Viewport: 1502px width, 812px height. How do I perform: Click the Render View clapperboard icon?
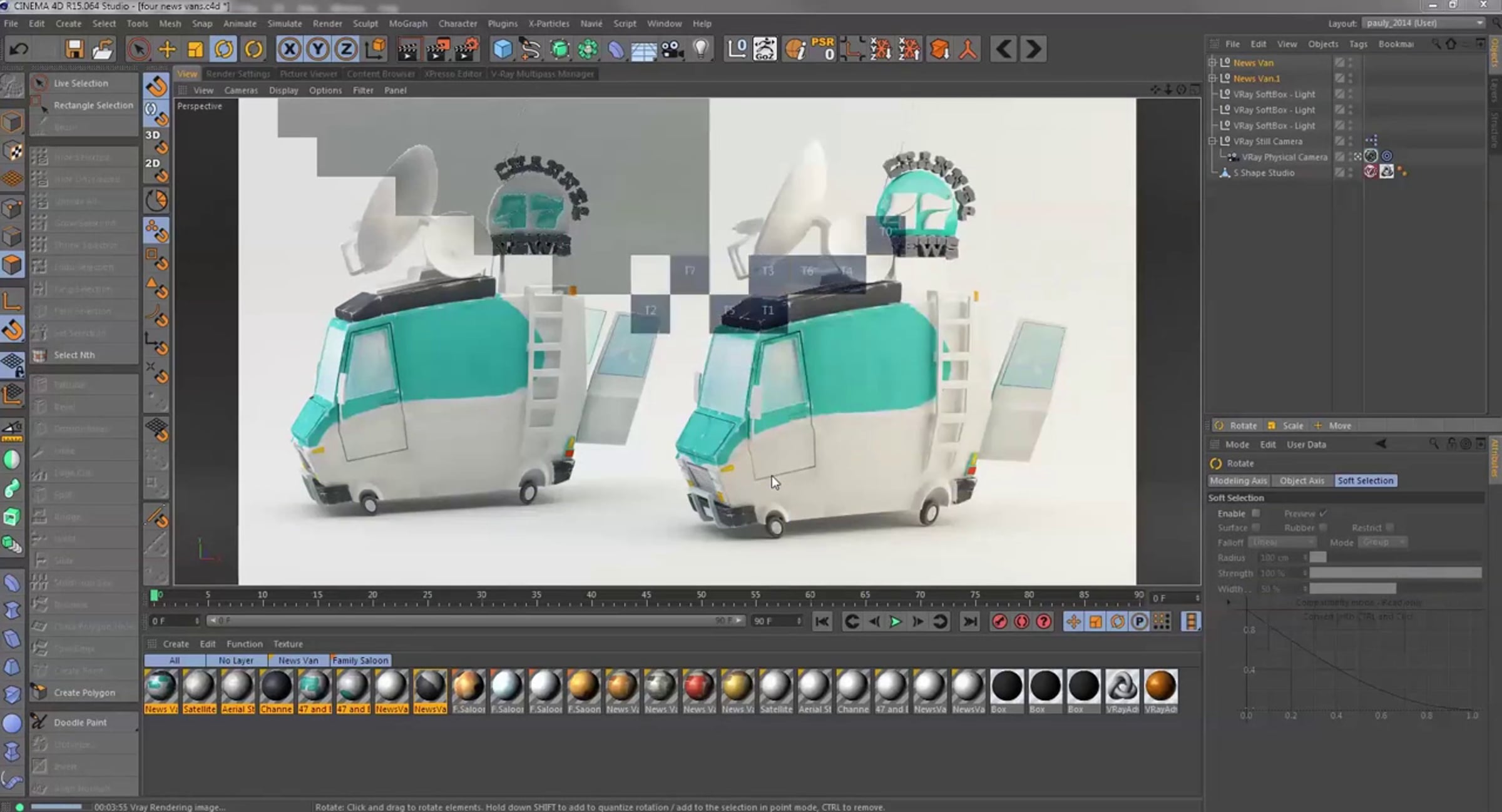[407, 49]
